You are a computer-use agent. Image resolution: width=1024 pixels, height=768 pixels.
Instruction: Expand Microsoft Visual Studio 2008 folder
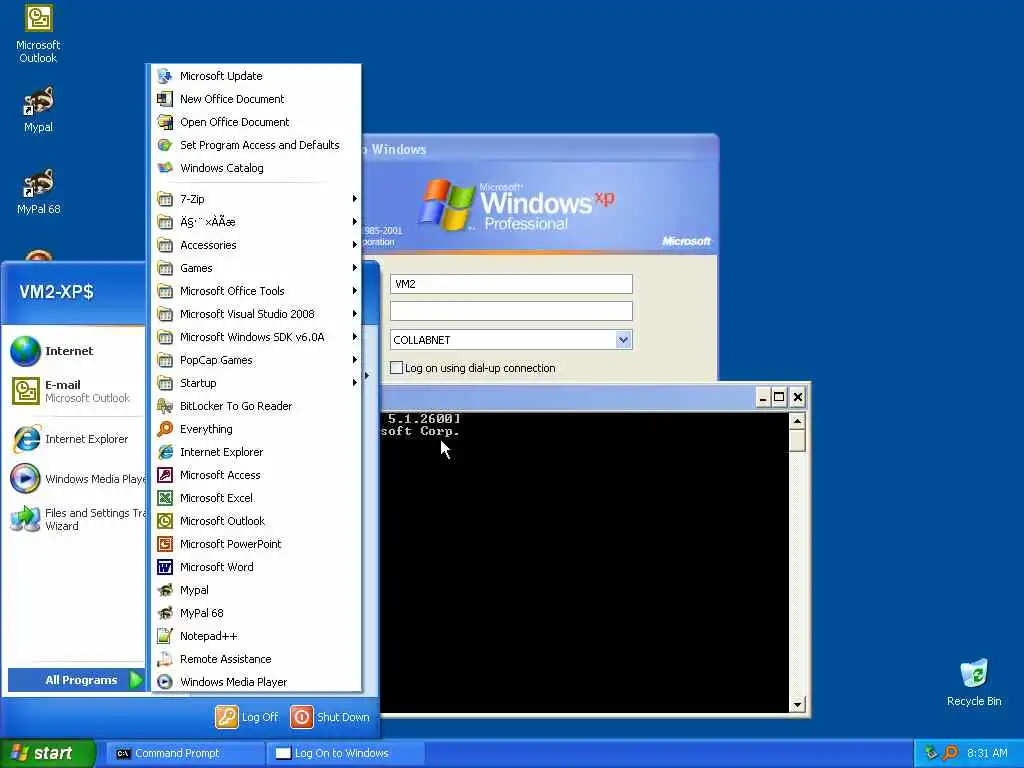255,314
